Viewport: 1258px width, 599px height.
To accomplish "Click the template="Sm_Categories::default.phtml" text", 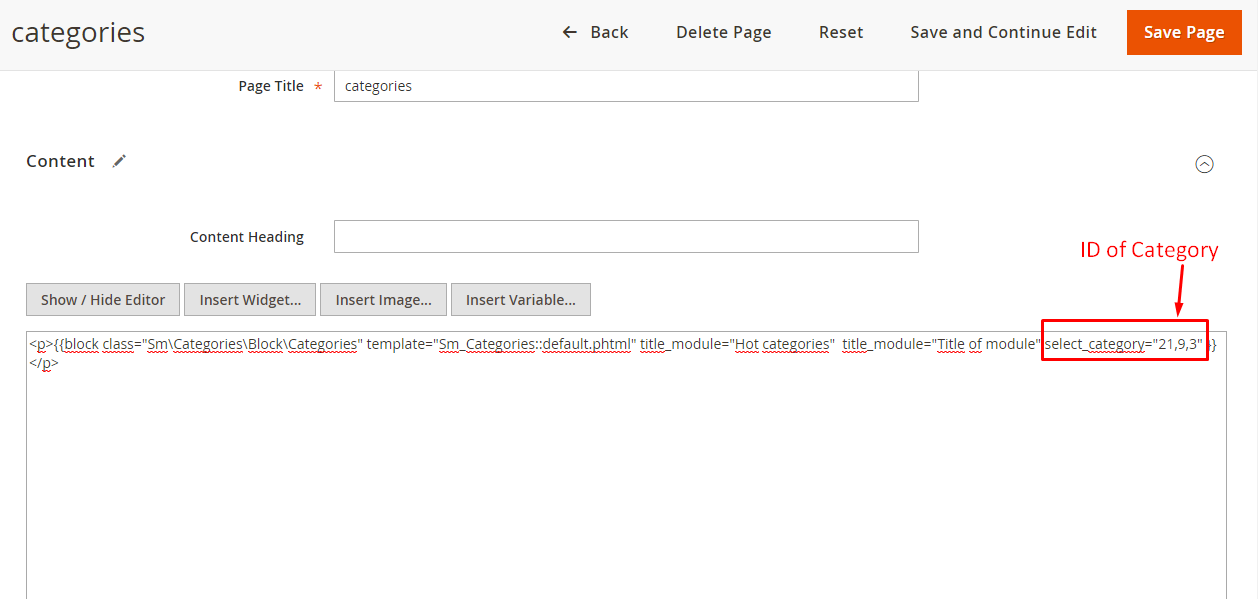I will click(501, 344).
